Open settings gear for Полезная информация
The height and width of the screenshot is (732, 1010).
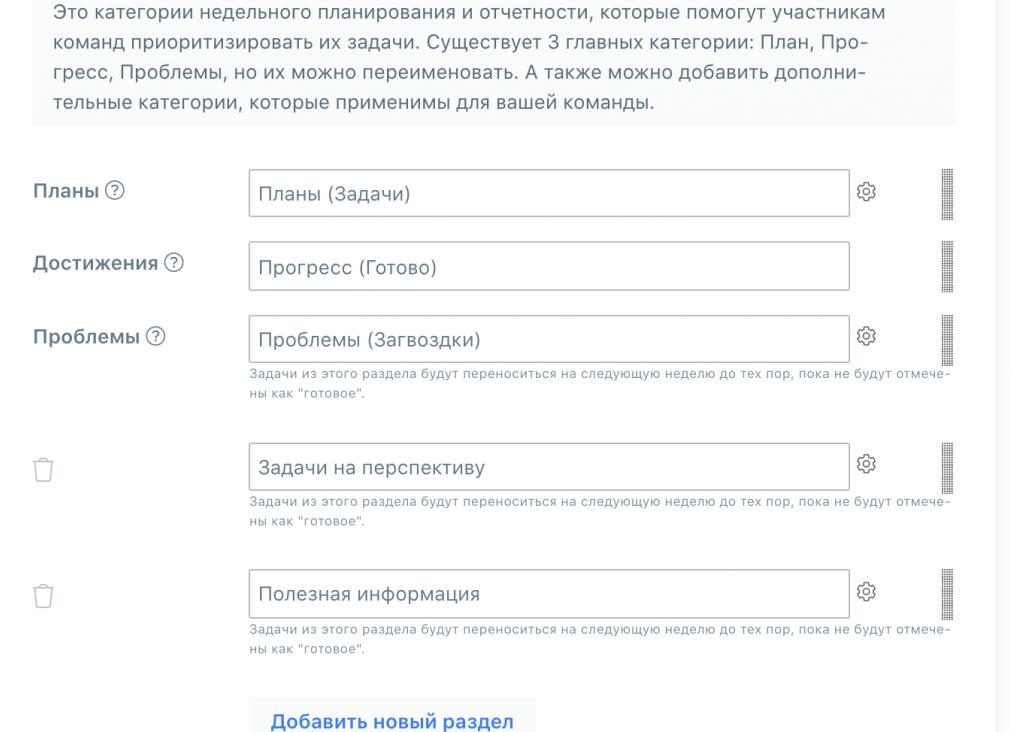tap(866, 591)
